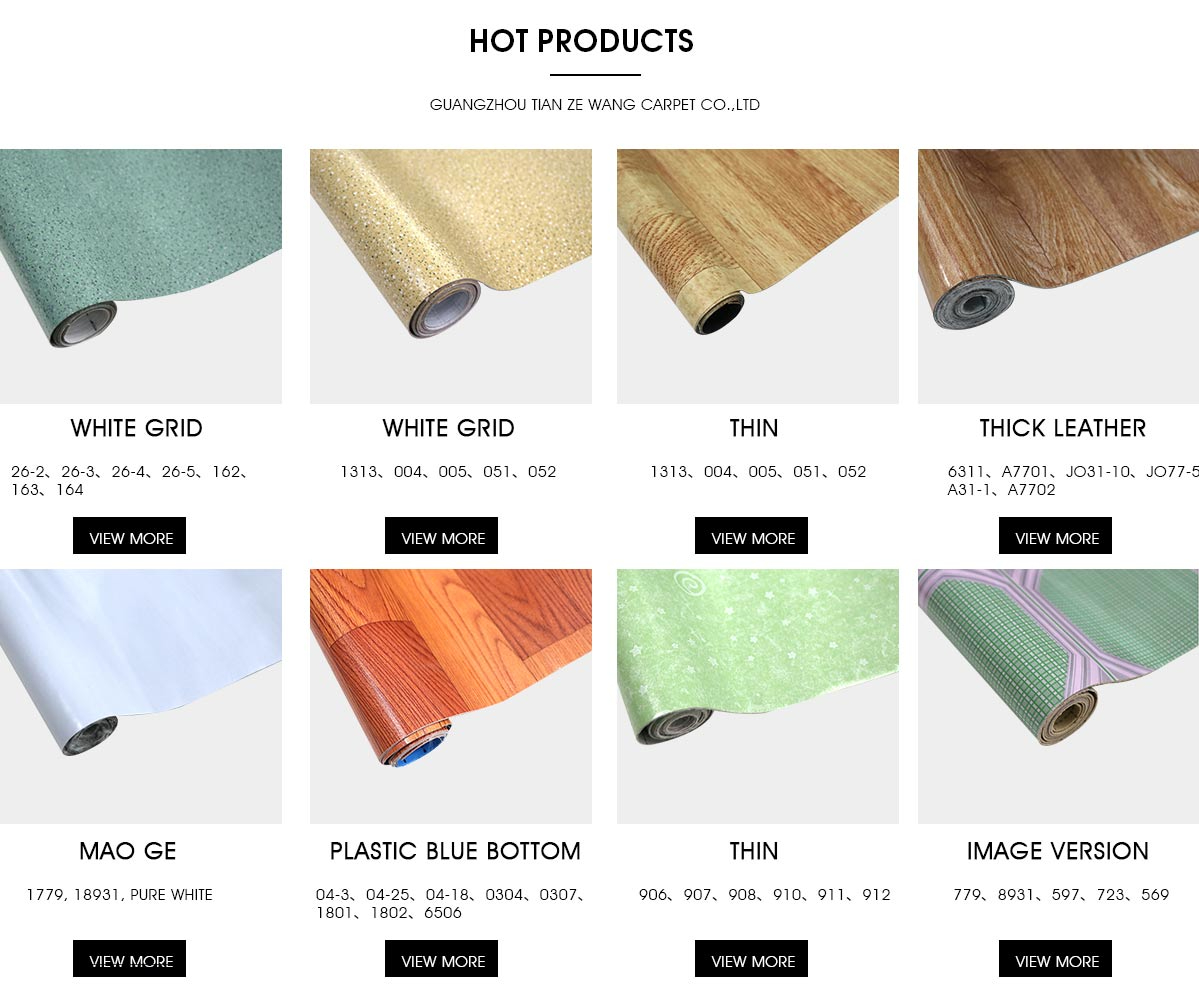
Task: Open the green speckled White Grid product image
Action: (141, 276)
